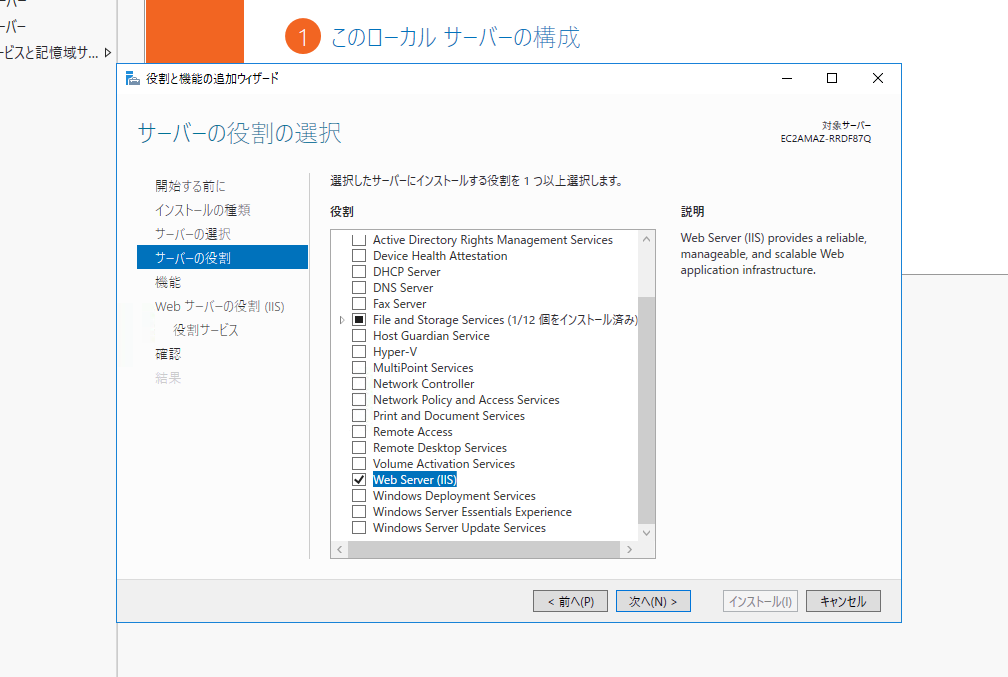Screen dimensions: 1008x677
Task: Select the Remote Desktop Services row
Action: (x=440, y=447)
